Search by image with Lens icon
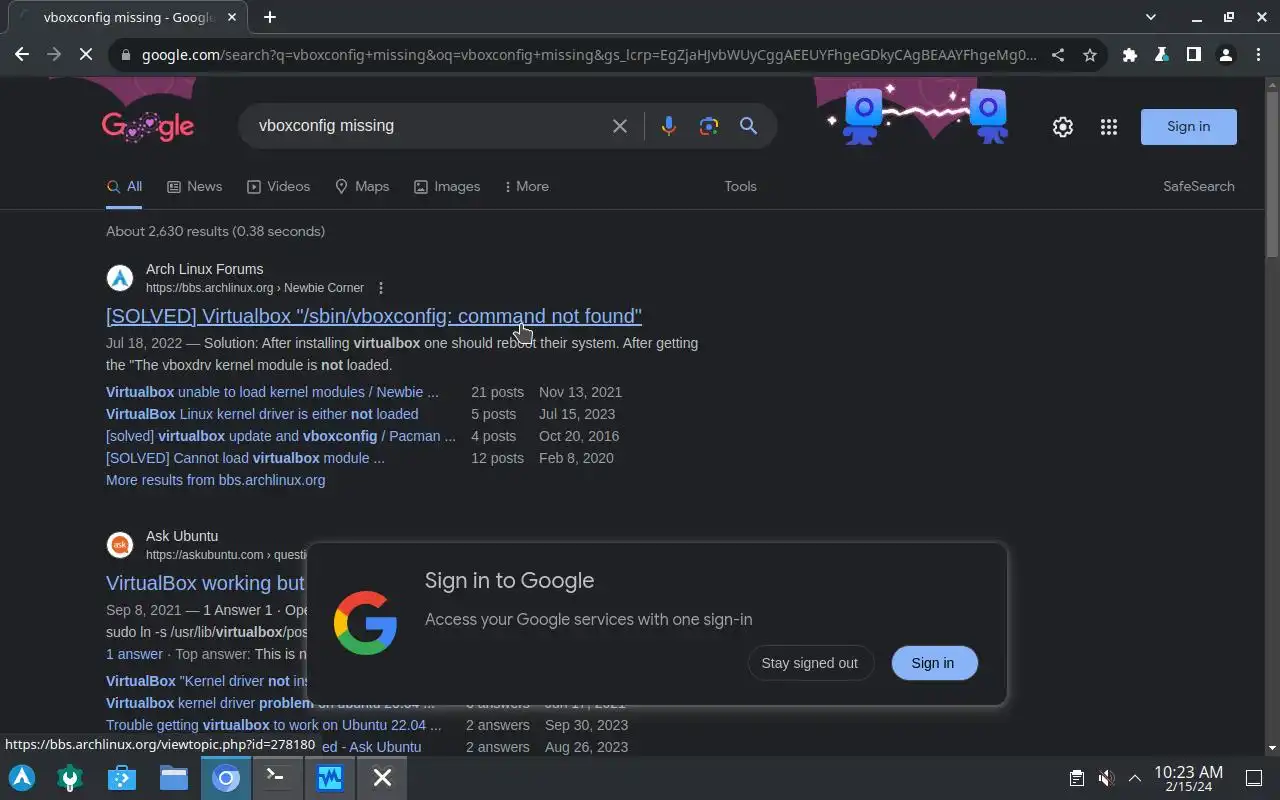1280x800 pixels. point(709,126)
